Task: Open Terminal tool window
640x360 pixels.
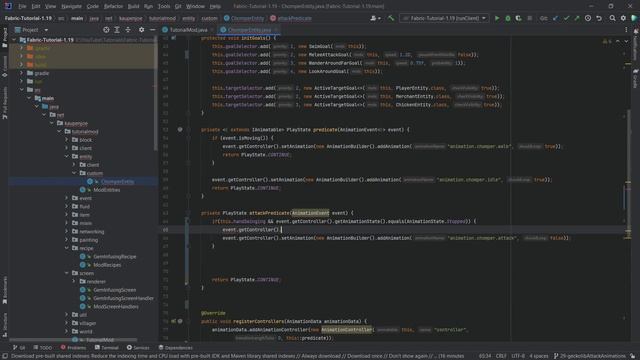Action: click(x=106, y=348)
